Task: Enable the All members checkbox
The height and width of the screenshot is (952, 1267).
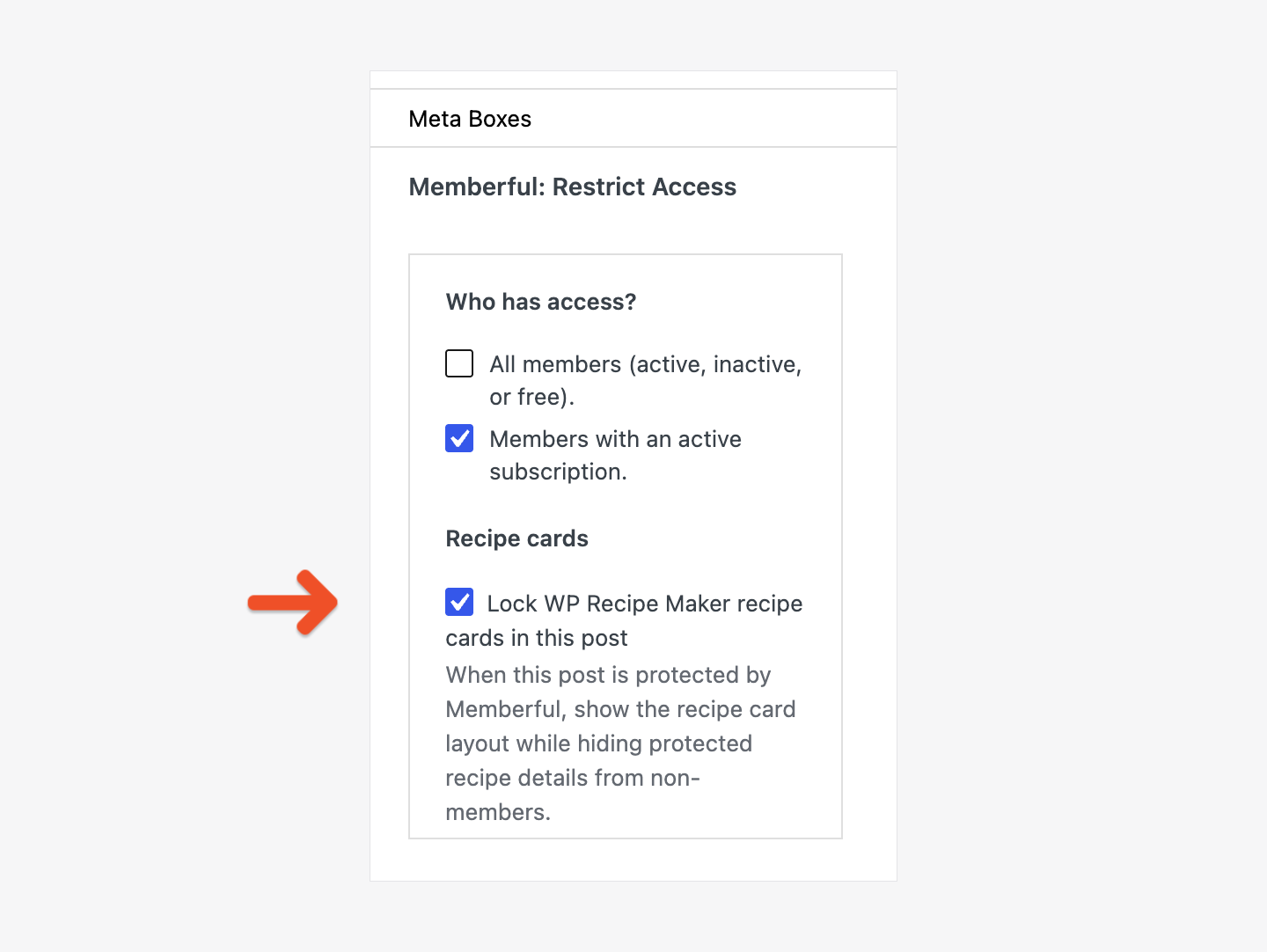Action: (459, 363)
